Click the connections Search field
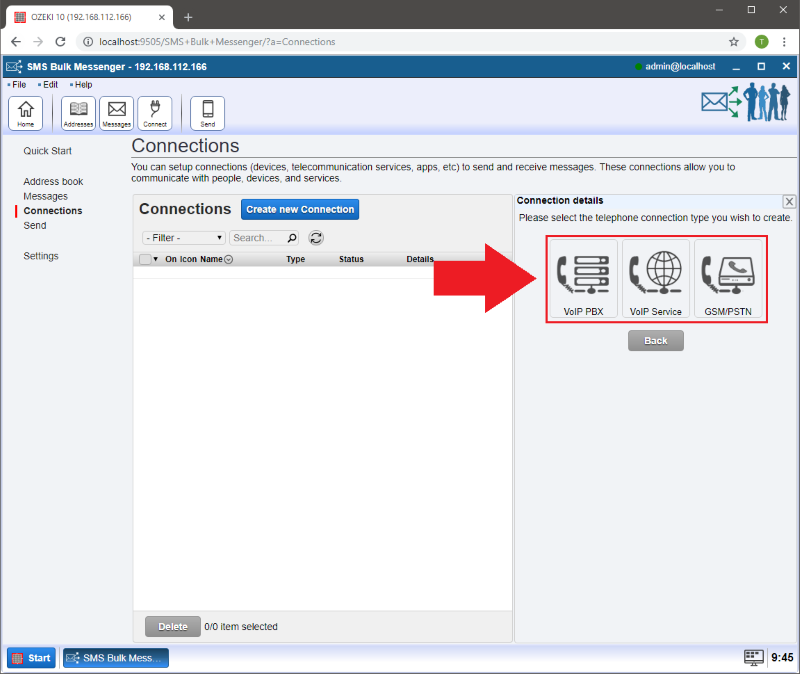This screenshot has height=674, width=800. [x=258, y=238]
